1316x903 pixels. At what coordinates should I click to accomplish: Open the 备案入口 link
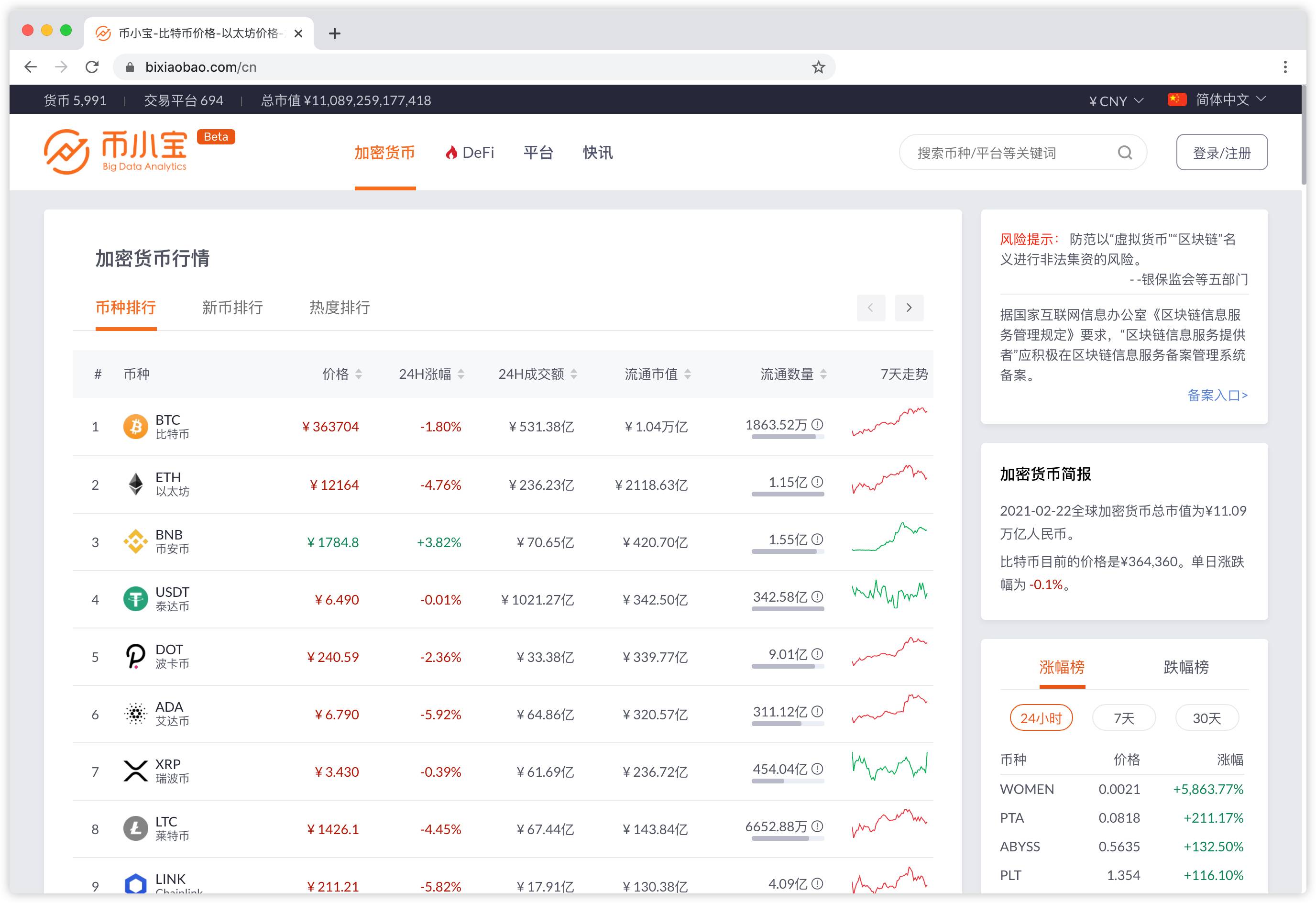click(x=1217, y=395)
